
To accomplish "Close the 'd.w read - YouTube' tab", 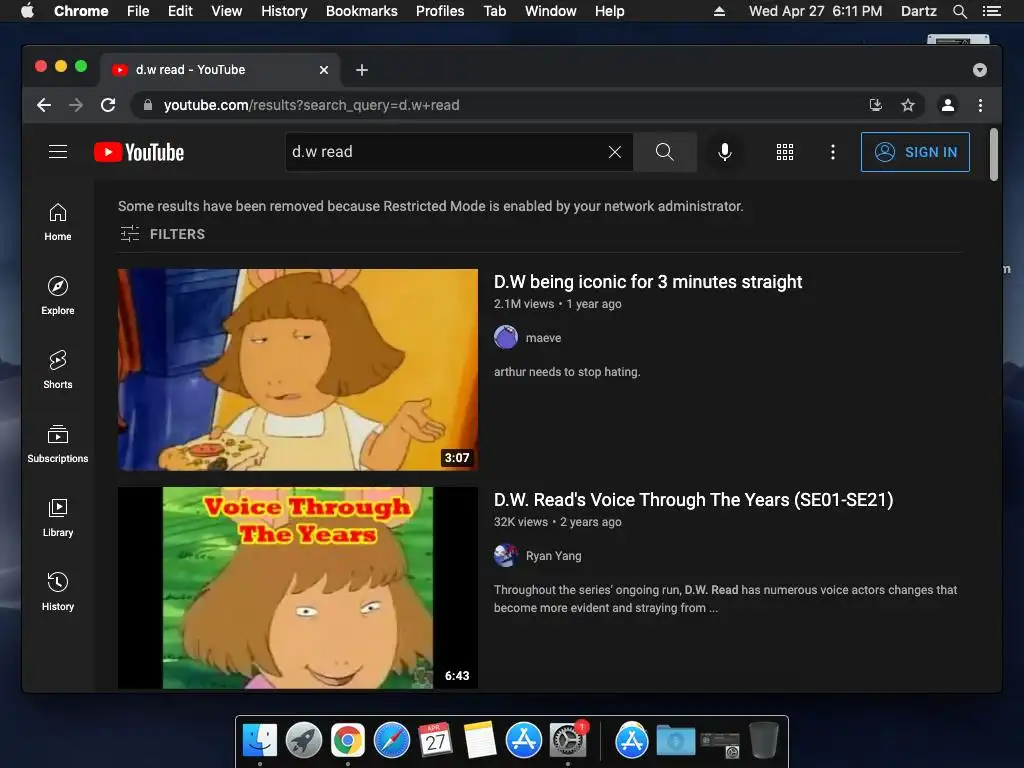I will point(324,70).
